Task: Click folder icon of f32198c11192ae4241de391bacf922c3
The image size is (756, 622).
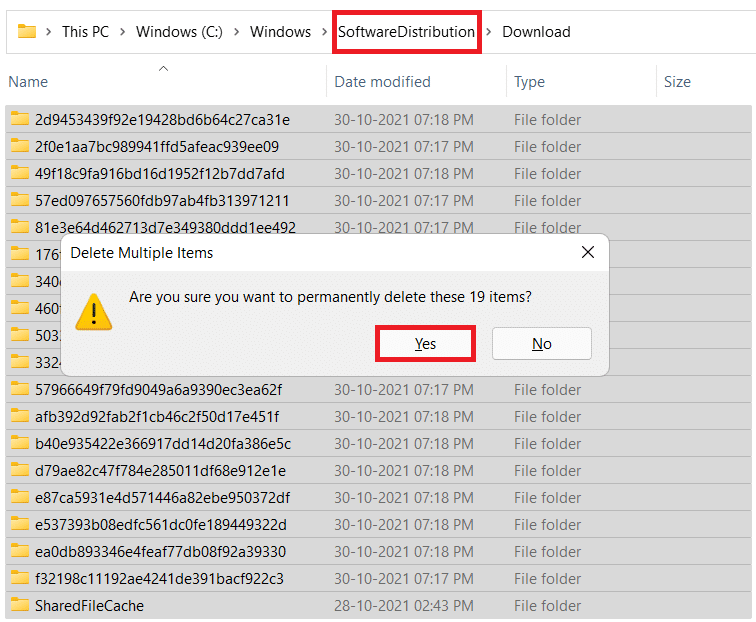Action: (x=20, y=579)
